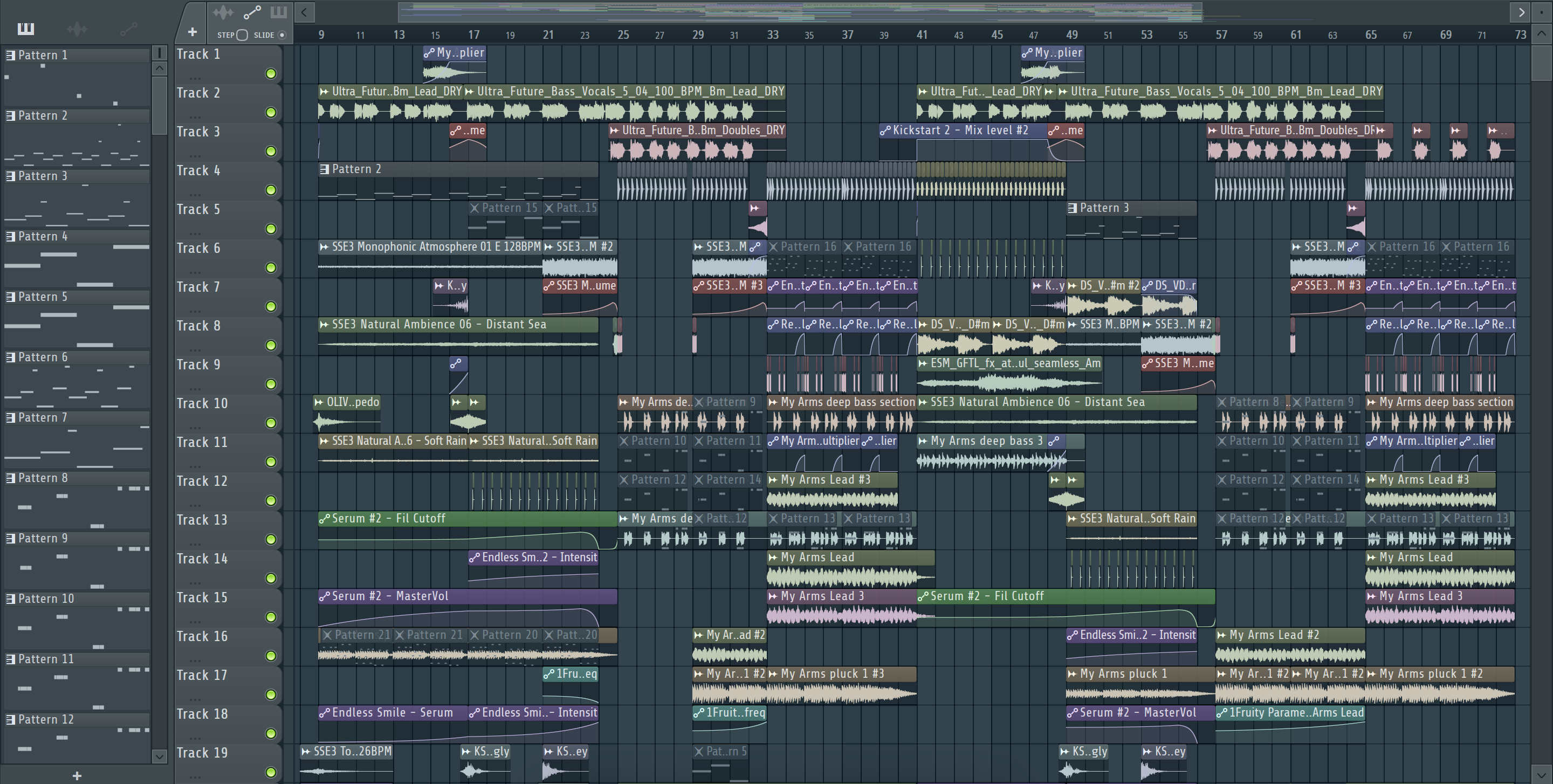
Task: Mute Track 10 with its green light
Action: coord(271,423)
